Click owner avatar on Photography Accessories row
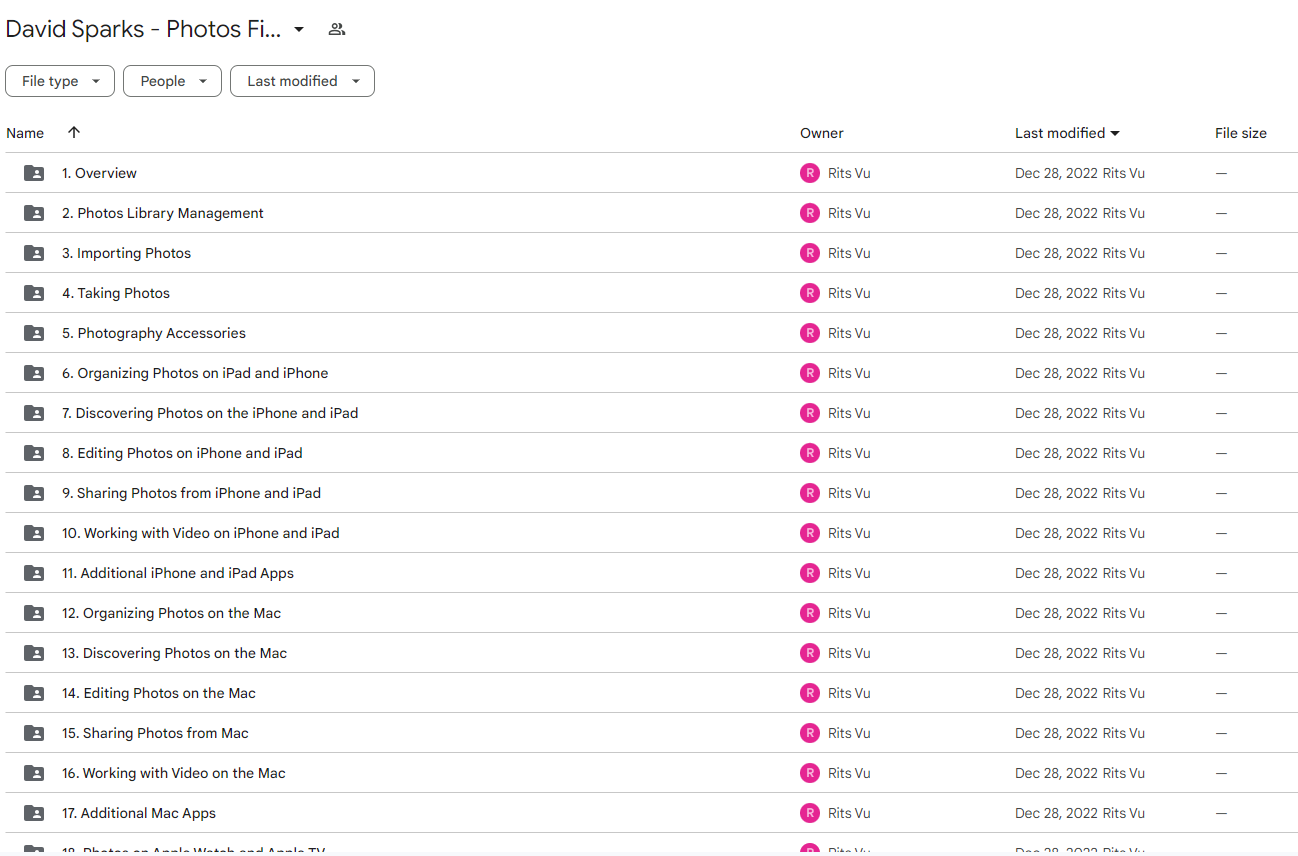Image resolution: width=1298 pixels, height=856 pixels. tap(810, 333)
